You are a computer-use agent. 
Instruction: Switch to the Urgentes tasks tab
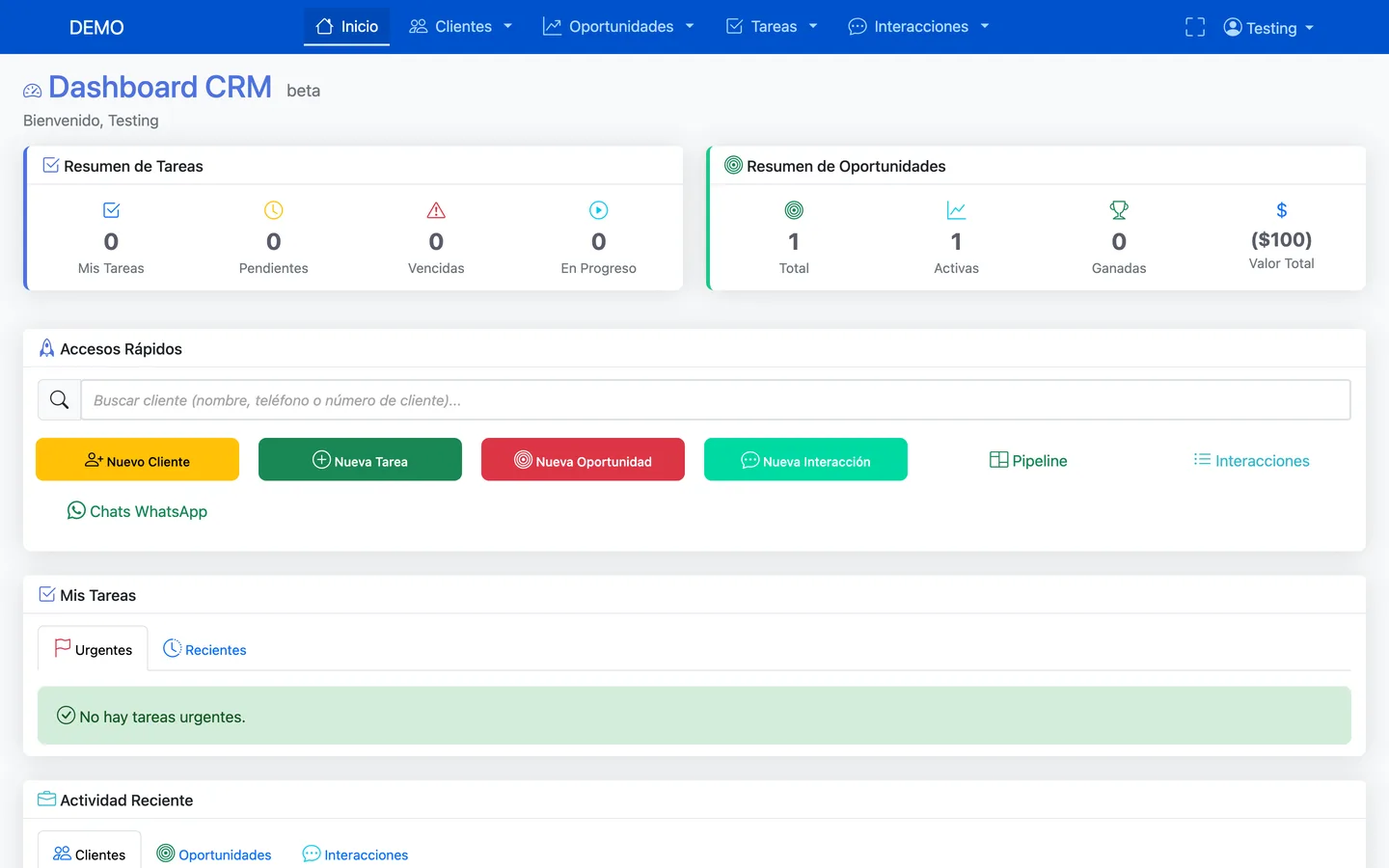coord(93,649)
